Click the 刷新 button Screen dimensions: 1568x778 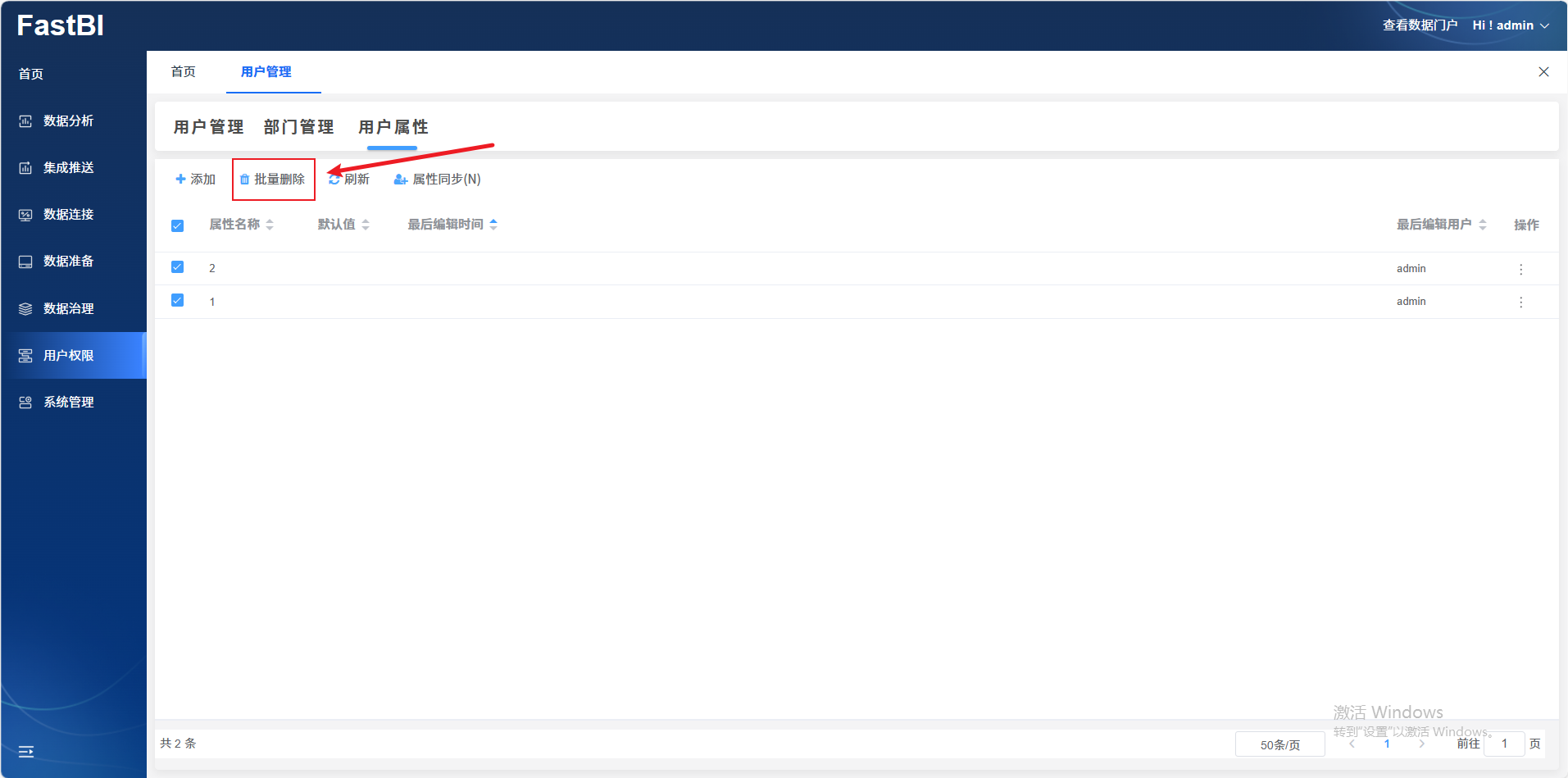coord(349,180)
